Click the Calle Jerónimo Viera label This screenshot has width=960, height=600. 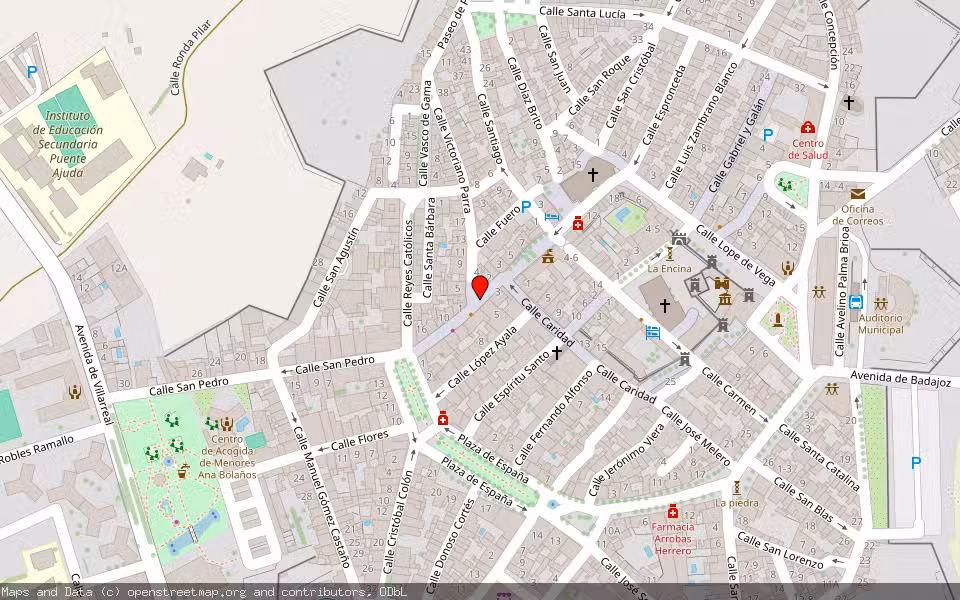[x=626, y=460]
